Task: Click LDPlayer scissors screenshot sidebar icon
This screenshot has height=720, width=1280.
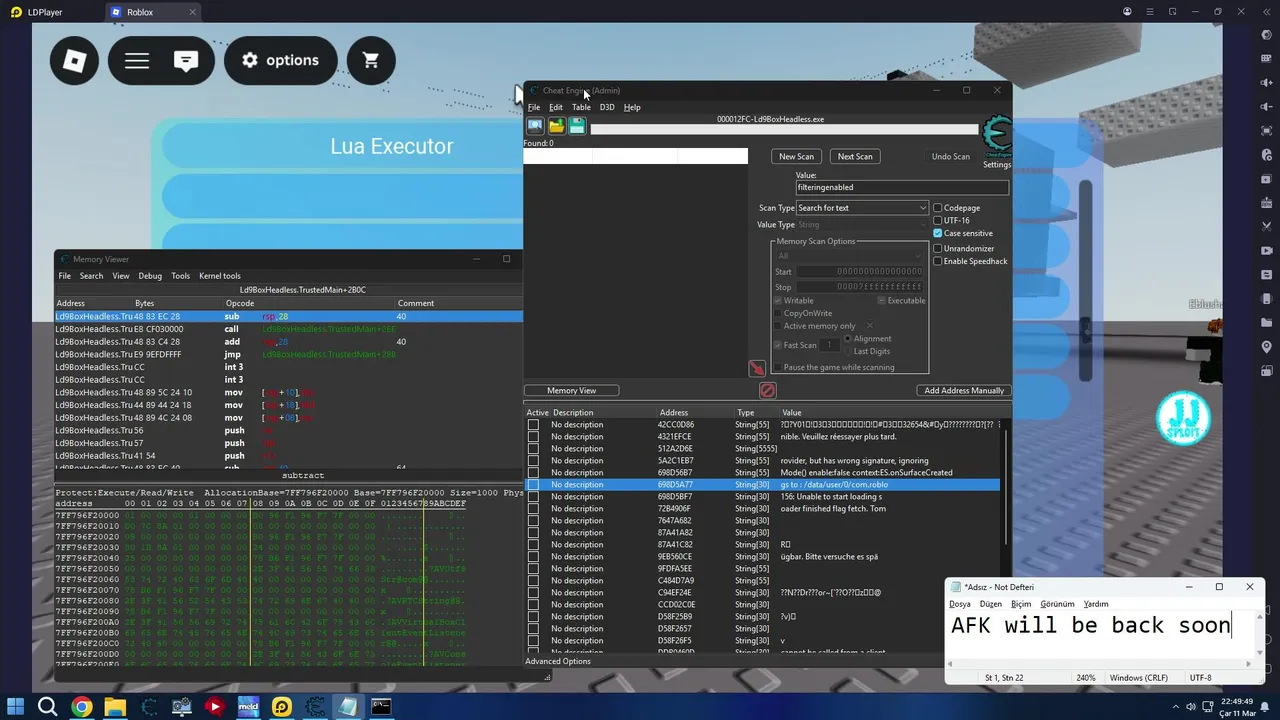Action: point(1267,226)
